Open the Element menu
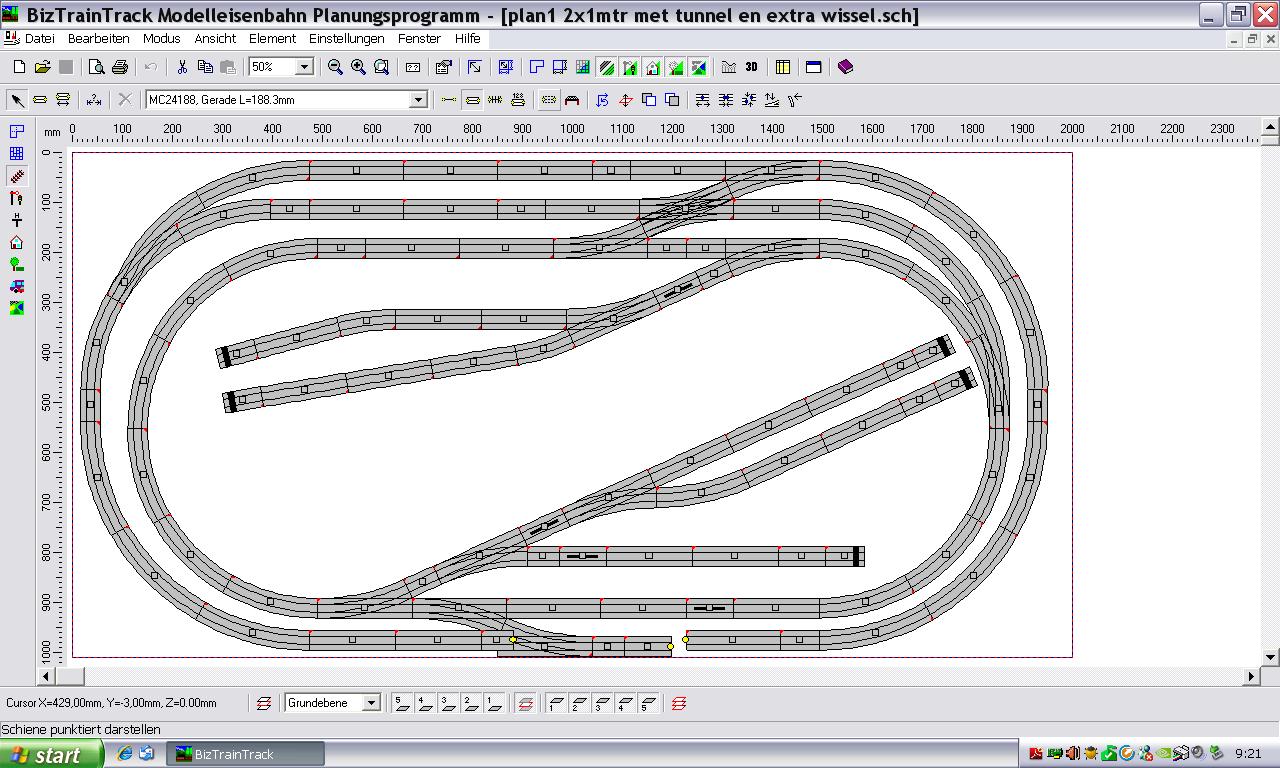 click(272, 38)
